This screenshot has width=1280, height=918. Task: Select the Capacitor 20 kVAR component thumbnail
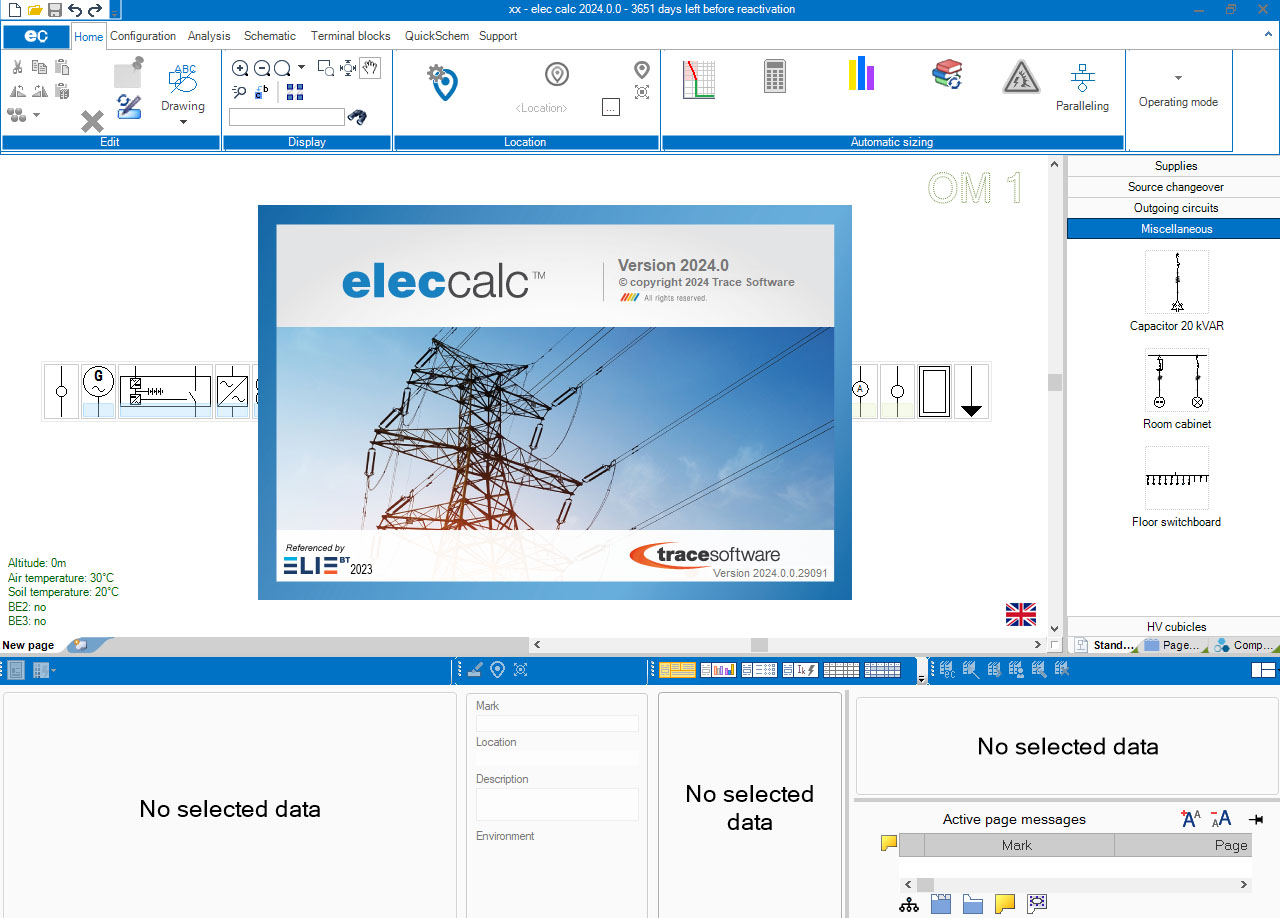(1176, 283)
